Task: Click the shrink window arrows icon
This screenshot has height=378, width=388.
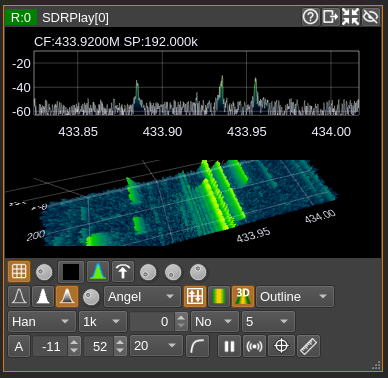Action: pyautogui.click(x=350, y=17)
